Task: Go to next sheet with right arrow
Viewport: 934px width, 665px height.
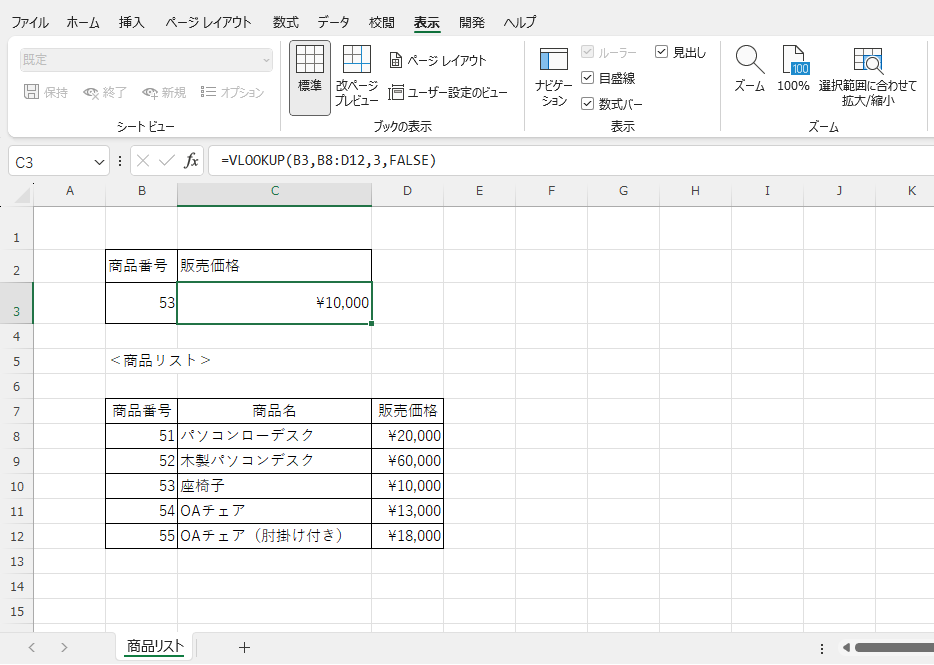Action: click(64, 648)
